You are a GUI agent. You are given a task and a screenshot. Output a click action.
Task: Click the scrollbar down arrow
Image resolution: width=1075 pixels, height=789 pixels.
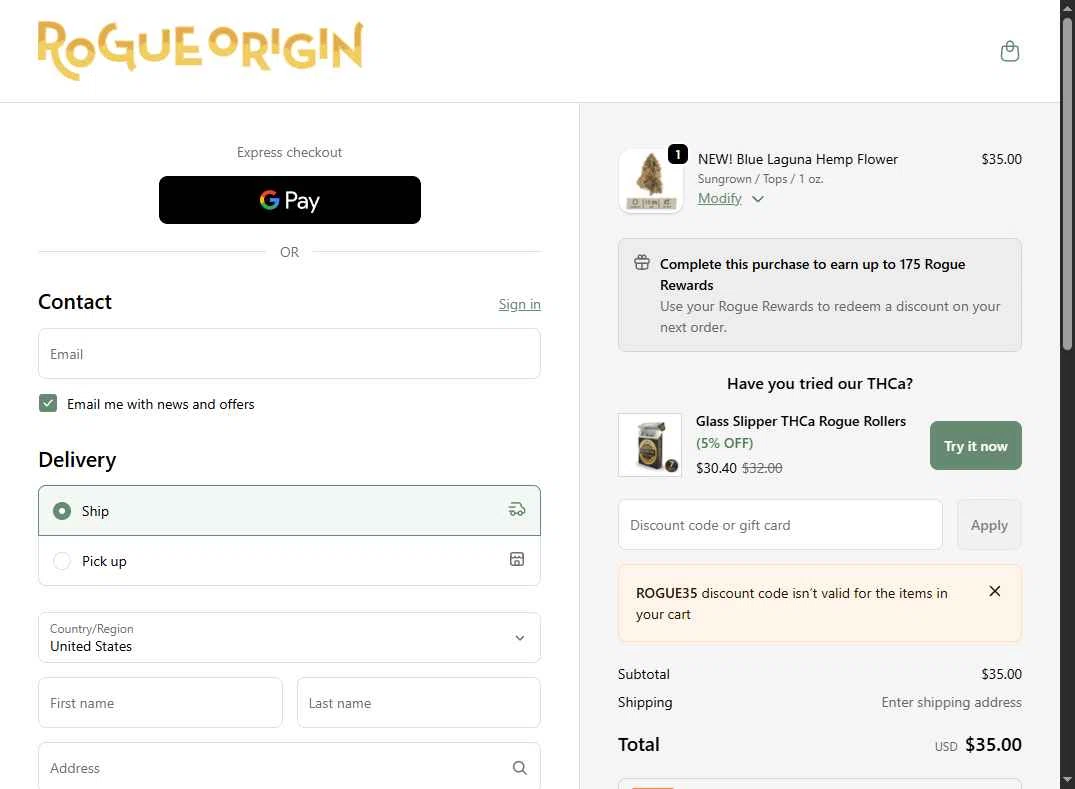click(x=1067, y=781)
